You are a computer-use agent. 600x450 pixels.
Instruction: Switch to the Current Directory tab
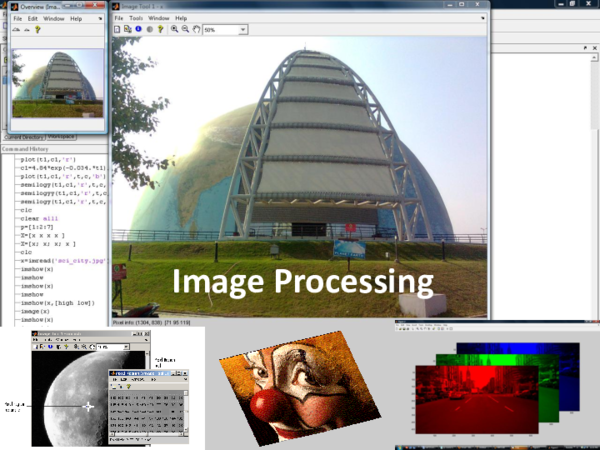pyautogui.click(x=24, y=137)
